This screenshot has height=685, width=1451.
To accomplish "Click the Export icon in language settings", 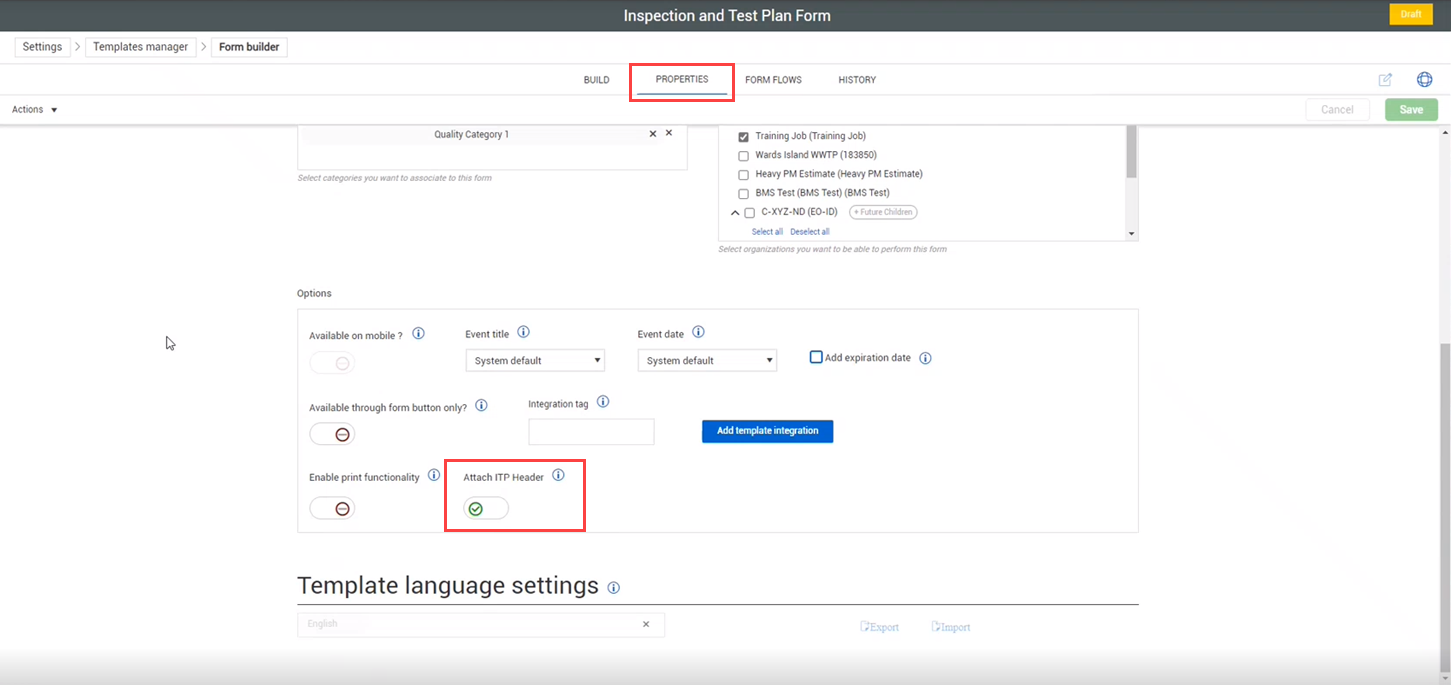I will click(879, 626).
